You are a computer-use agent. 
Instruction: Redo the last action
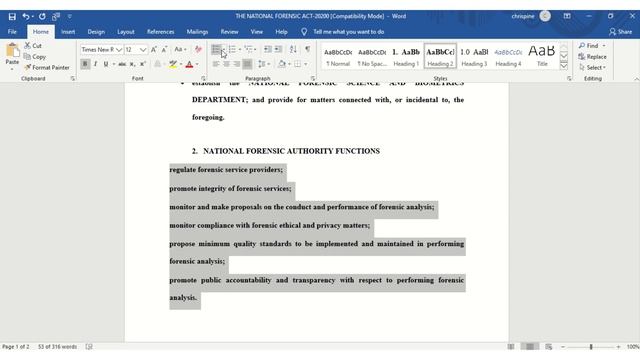click(42, 16)
